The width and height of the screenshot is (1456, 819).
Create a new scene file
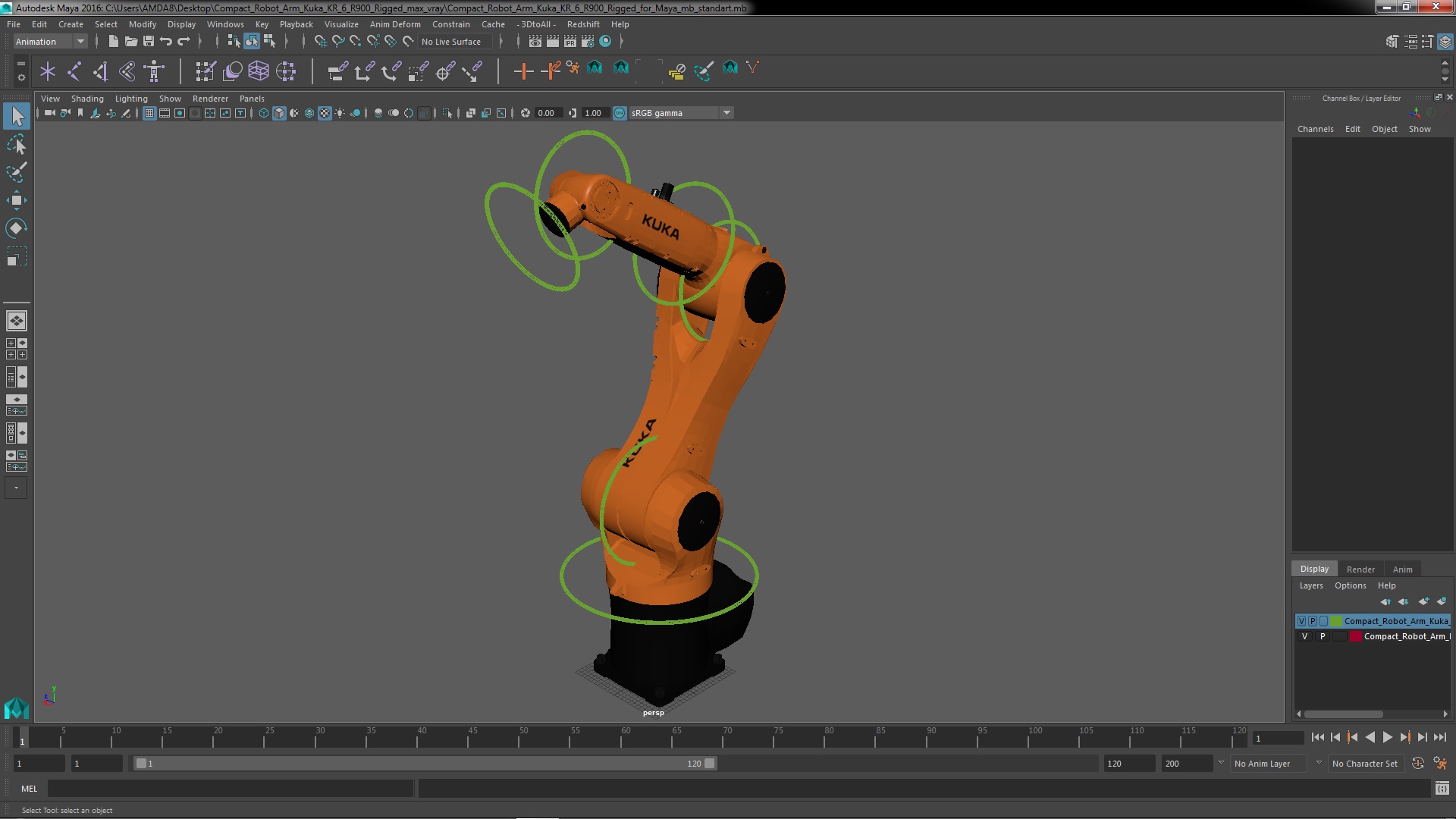tap(113, 42)
